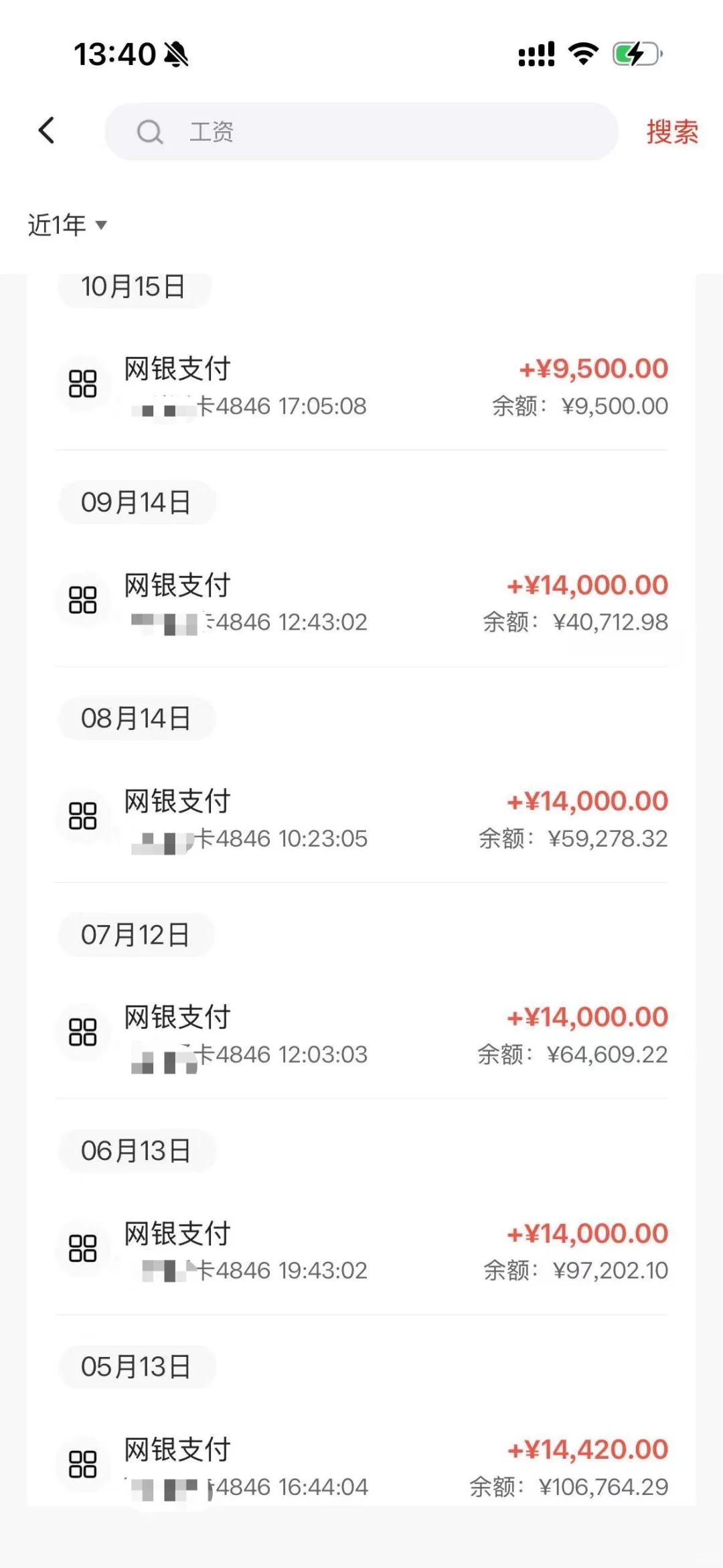Tap the category icon for 05月13日 transaction

83,1465
